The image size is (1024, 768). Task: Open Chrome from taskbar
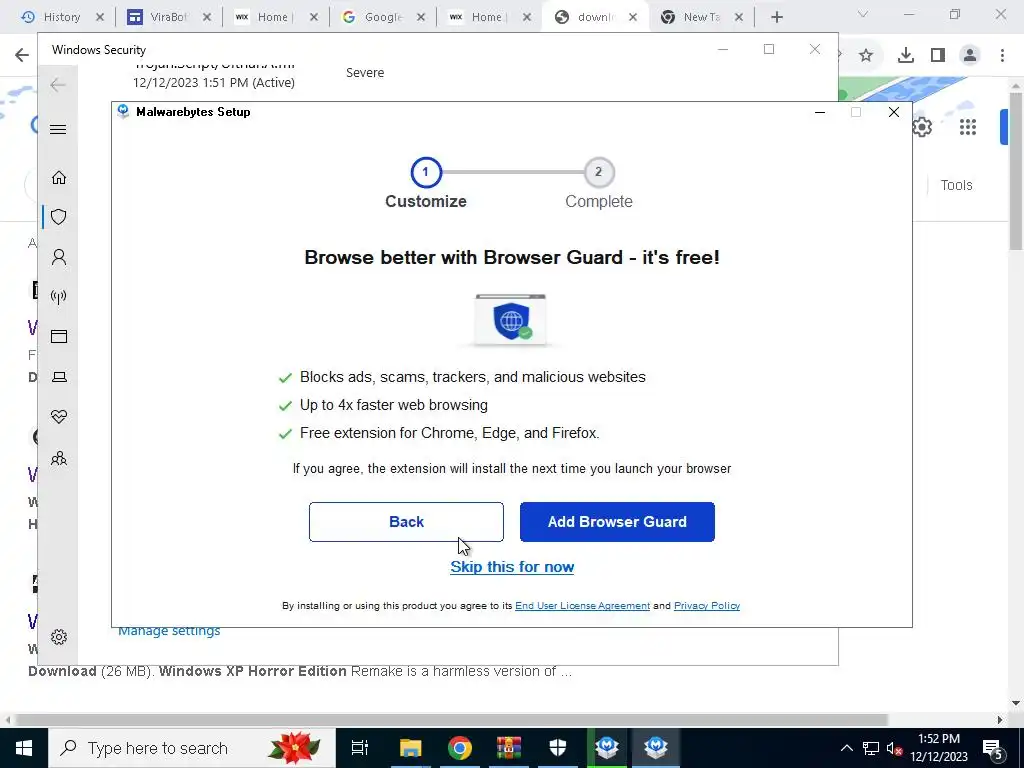pyautogui.click(x=460, y=748)
